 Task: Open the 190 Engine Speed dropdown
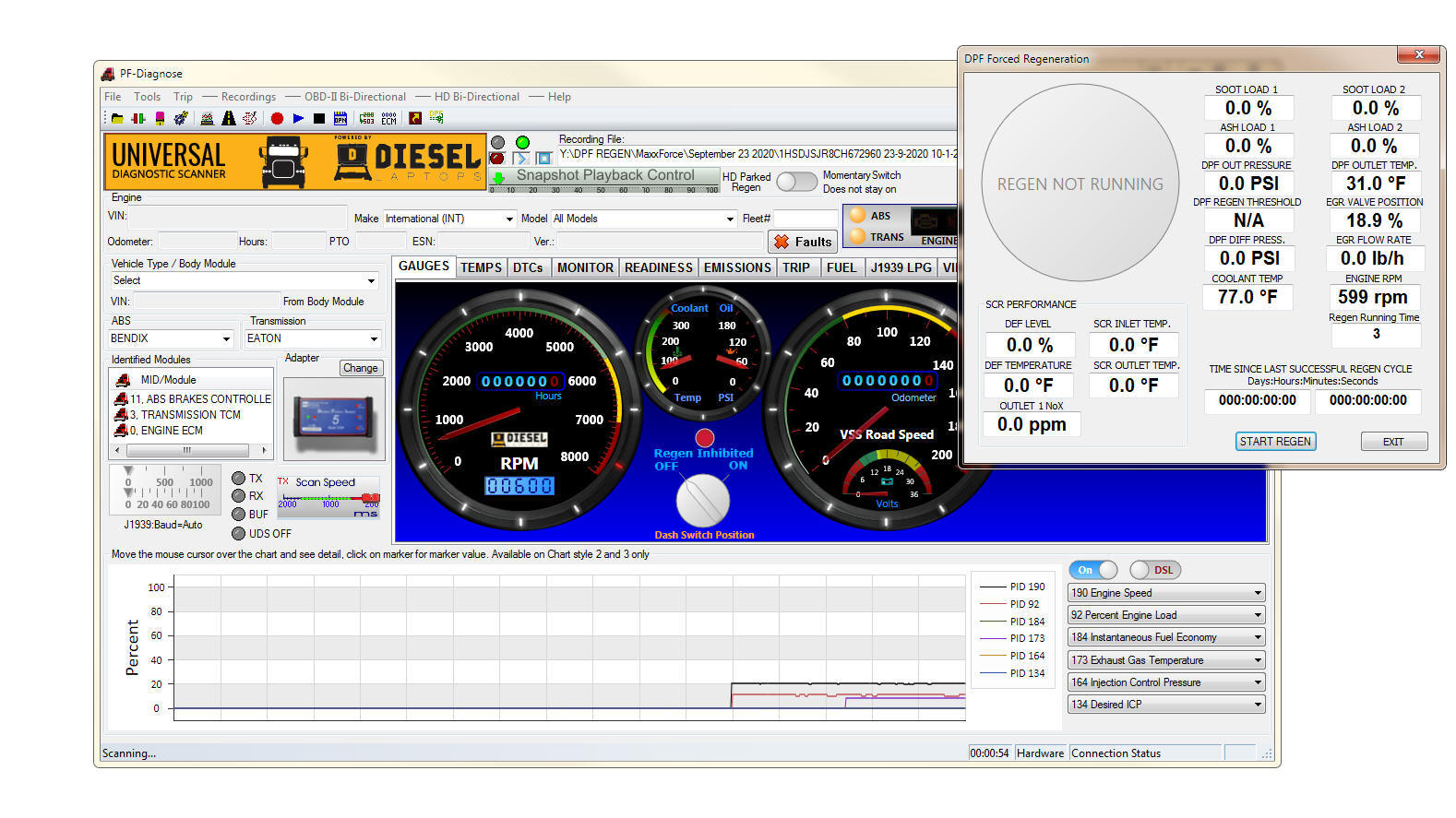tap(1166, 593)
